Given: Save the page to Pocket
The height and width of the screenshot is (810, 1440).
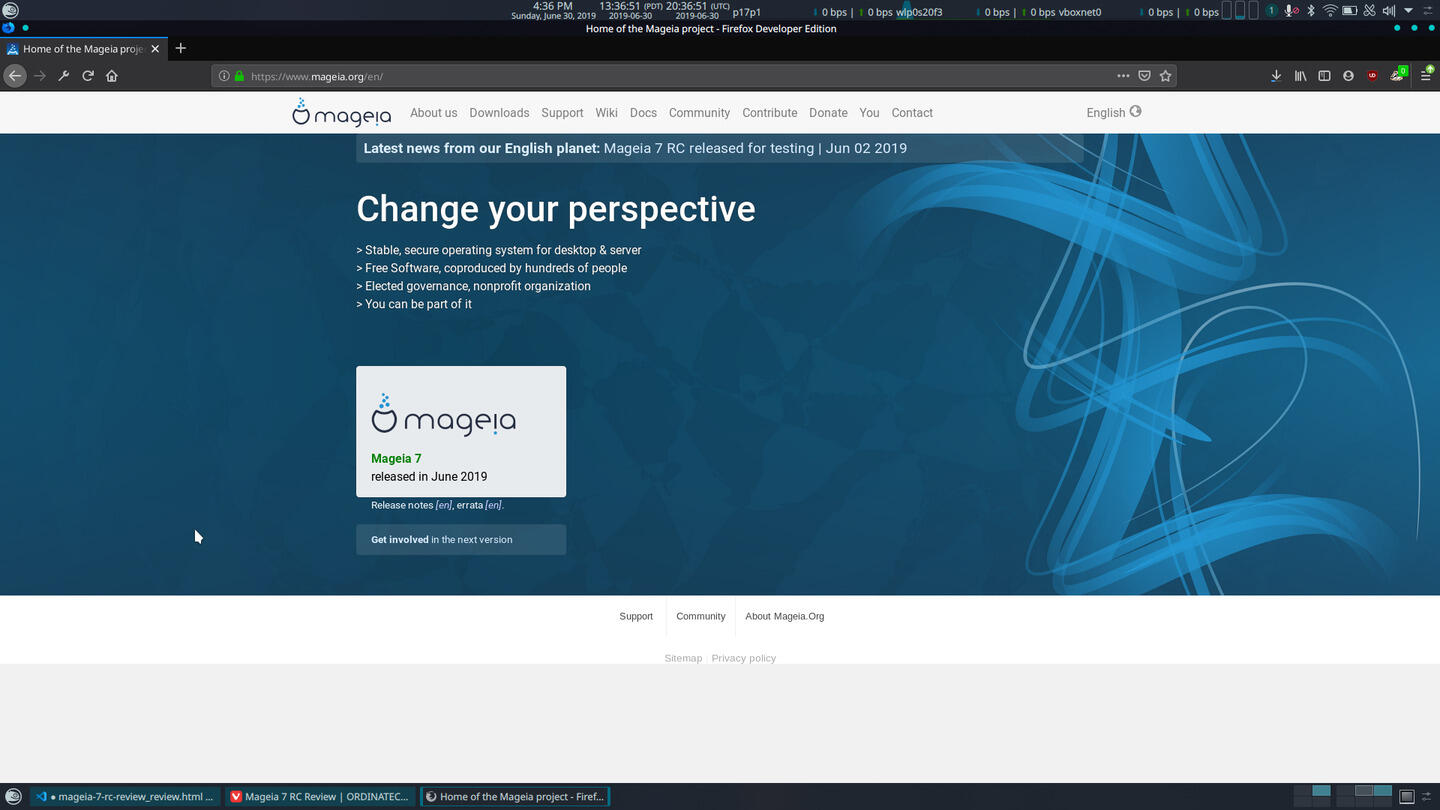Looking at the screenshot, I should [1145, 76].
